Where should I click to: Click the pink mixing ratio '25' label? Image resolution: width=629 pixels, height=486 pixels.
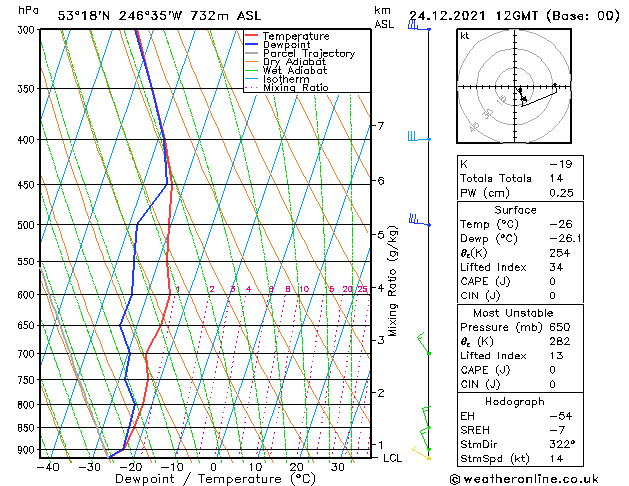[x=363, y=289]
